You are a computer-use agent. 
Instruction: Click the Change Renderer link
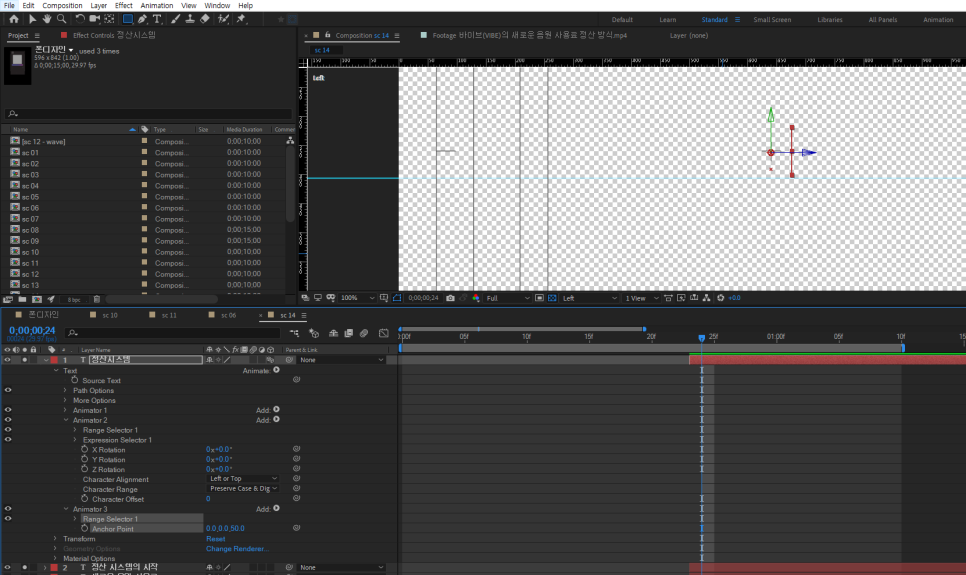(237, 548)
